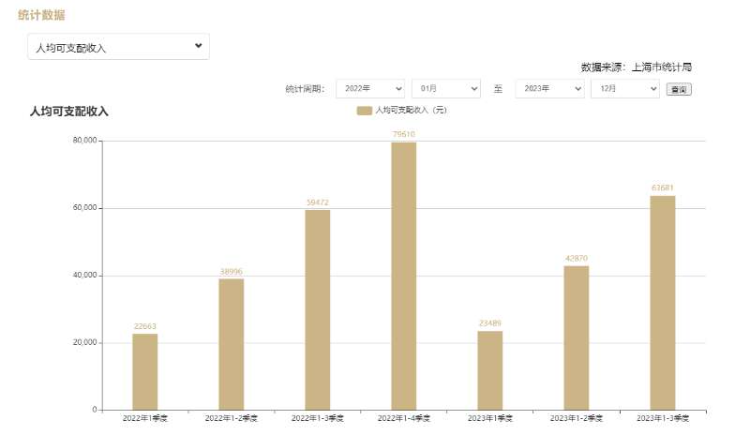Open the 人均可支配收入 indicator dropdown
Image resolution: width=750 pixels, height=435 pixels.
click(x=118, y=47)
